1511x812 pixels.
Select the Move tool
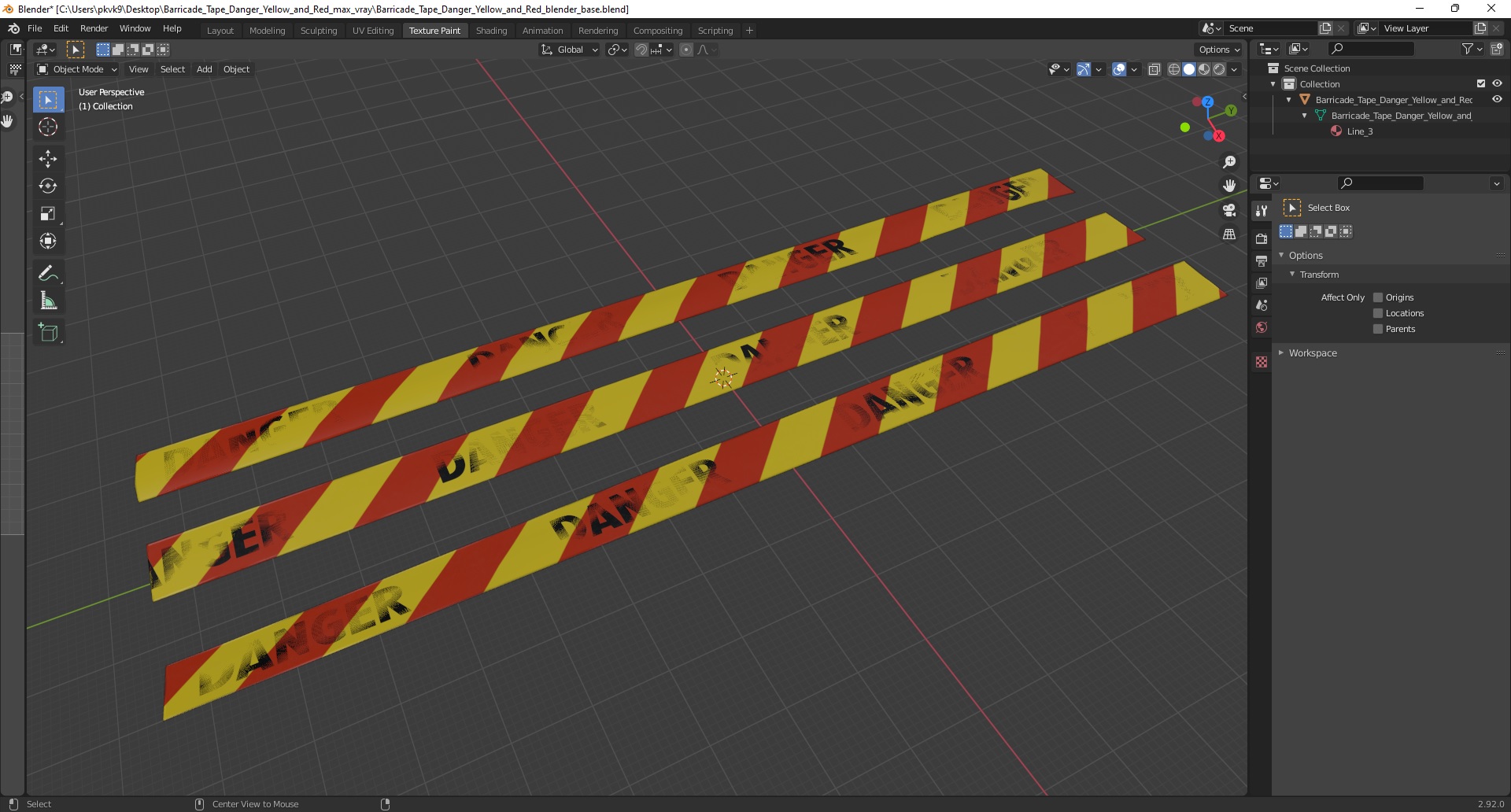coord(48,159)
